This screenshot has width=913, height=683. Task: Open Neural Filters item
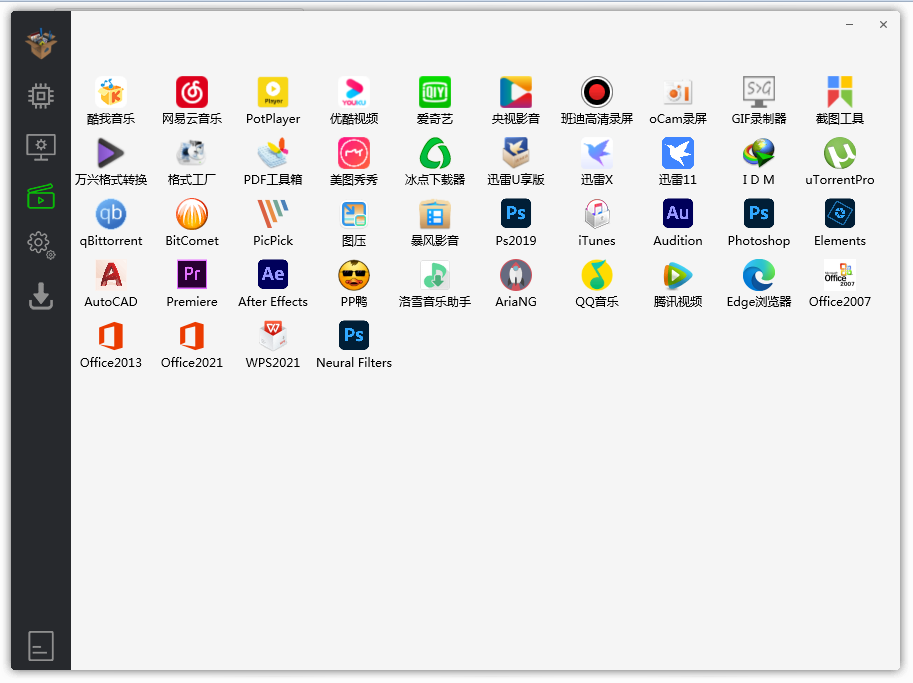point(354,337)
